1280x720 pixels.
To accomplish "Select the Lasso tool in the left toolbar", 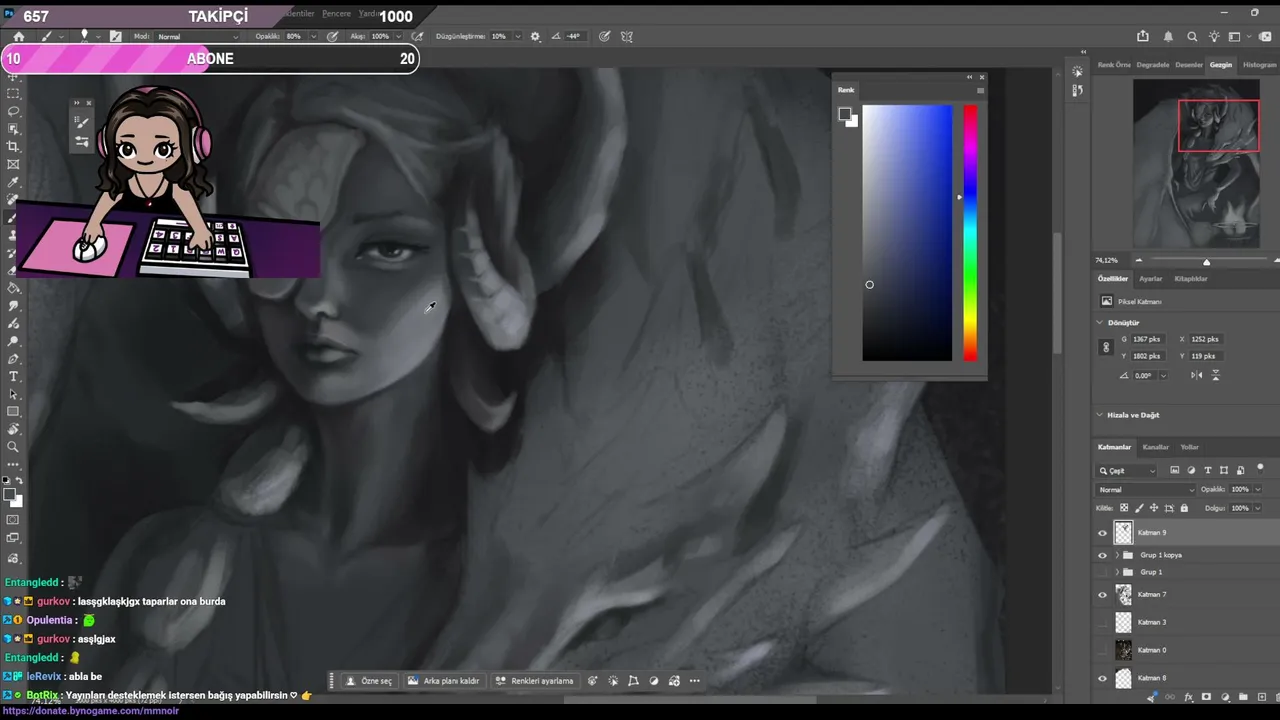I will click(14, 111).
